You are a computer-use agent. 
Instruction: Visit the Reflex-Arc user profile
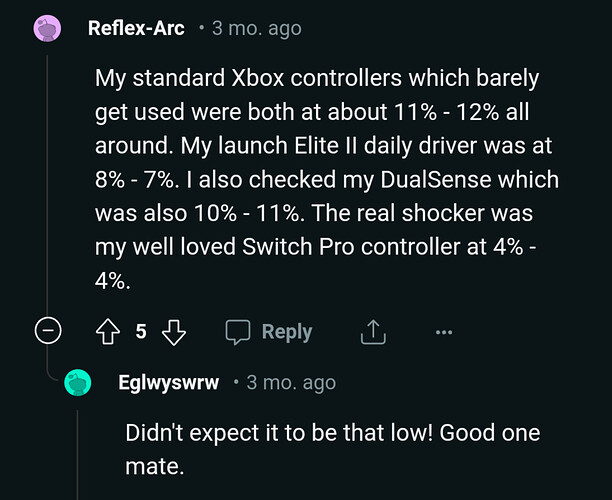point(136,28)
